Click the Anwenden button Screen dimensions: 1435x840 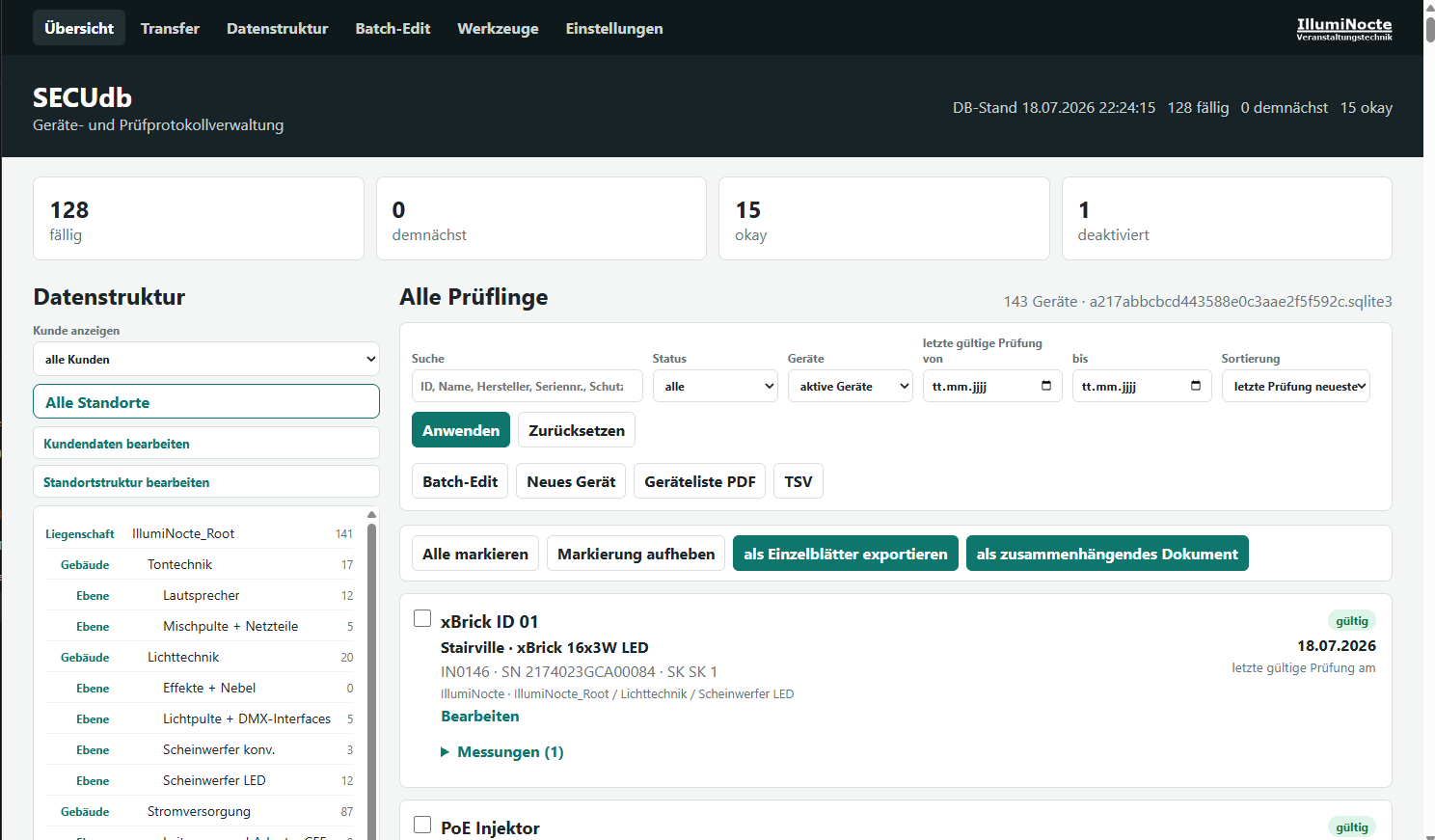point(461,430)
